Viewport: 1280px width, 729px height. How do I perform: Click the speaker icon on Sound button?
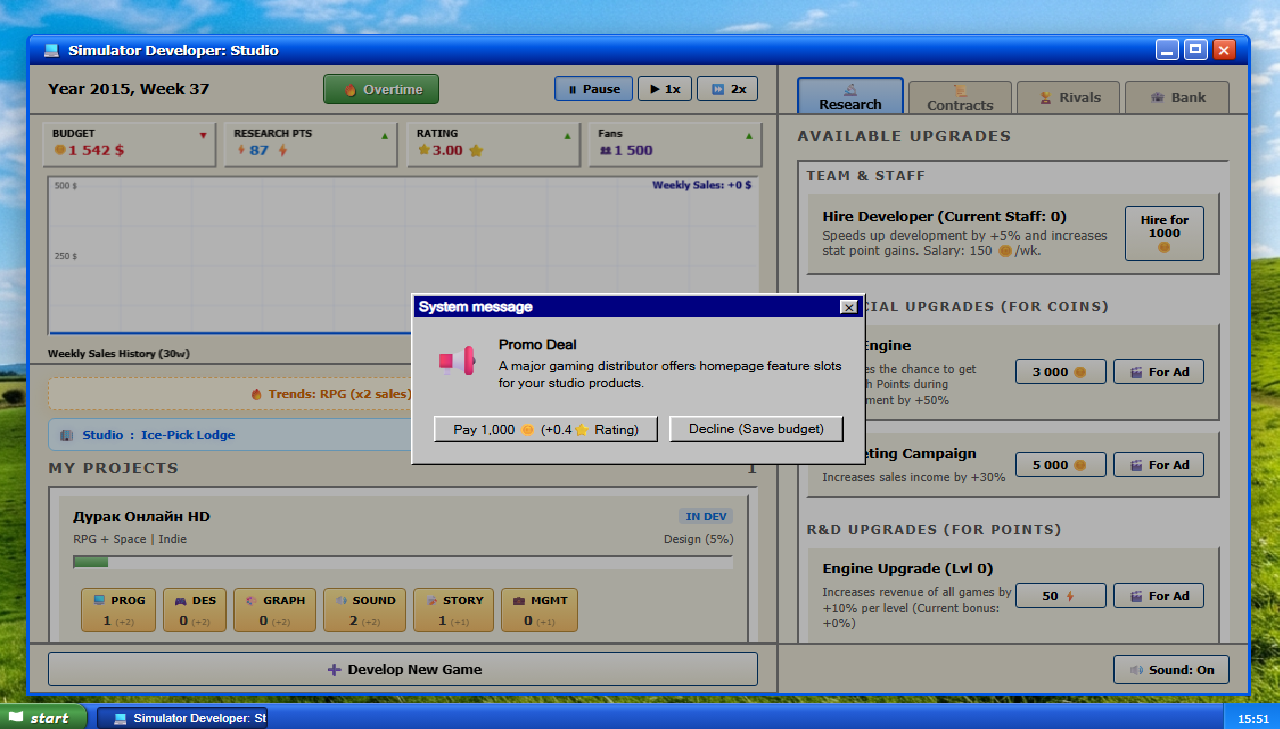[1137, 670]
